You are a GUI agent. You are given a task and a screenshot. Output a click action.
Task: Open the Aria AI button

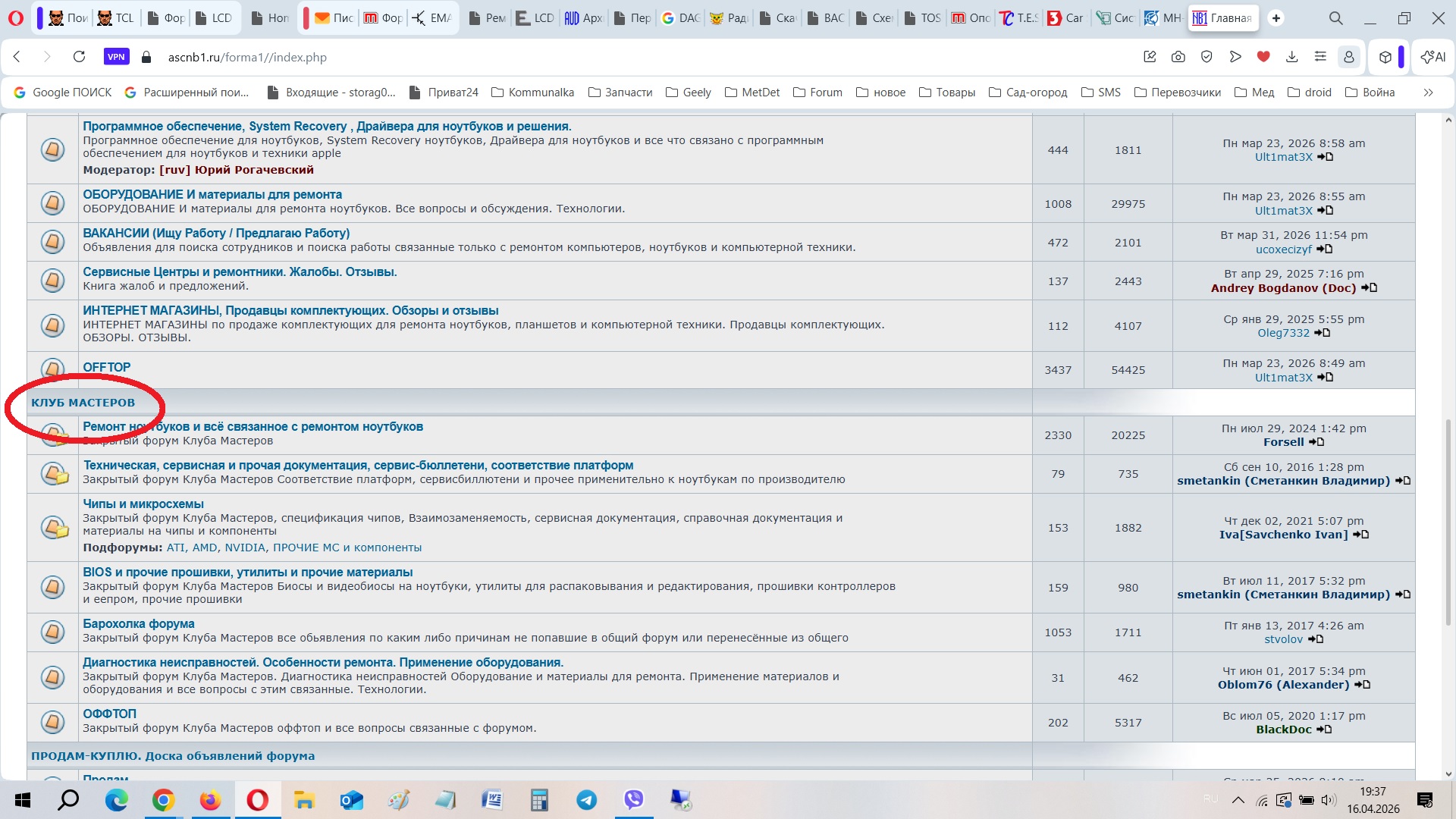point(1432,57)
